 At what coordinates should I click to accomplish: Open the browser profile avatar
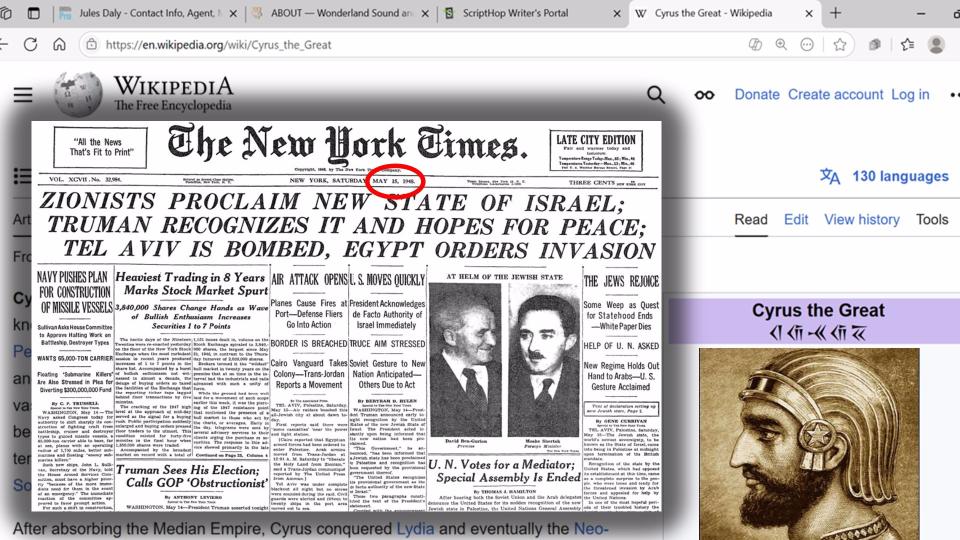click(x=936, y=45)
